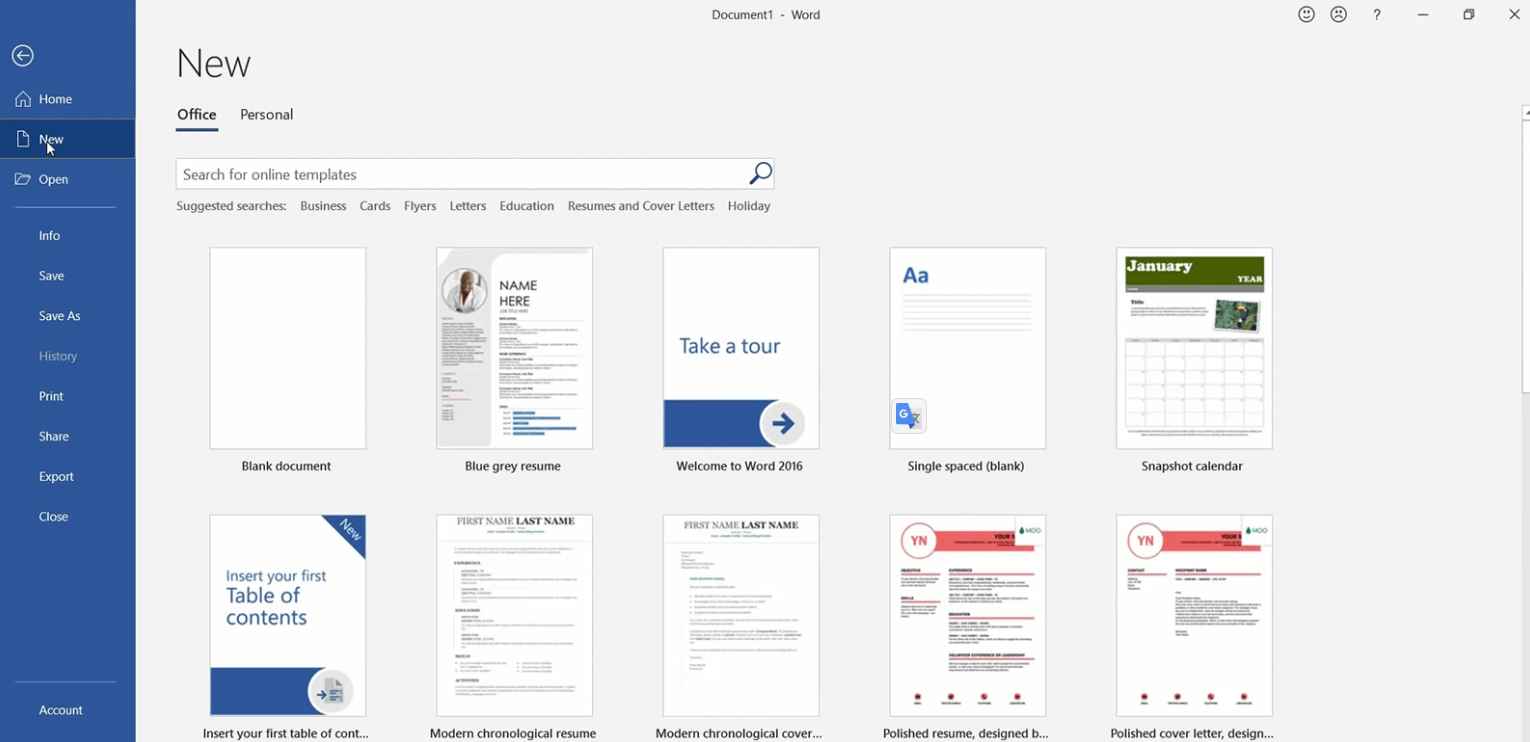Search suggested Business templates
This screenshot has height=742, width=1530.
click(x=323, y=206)
